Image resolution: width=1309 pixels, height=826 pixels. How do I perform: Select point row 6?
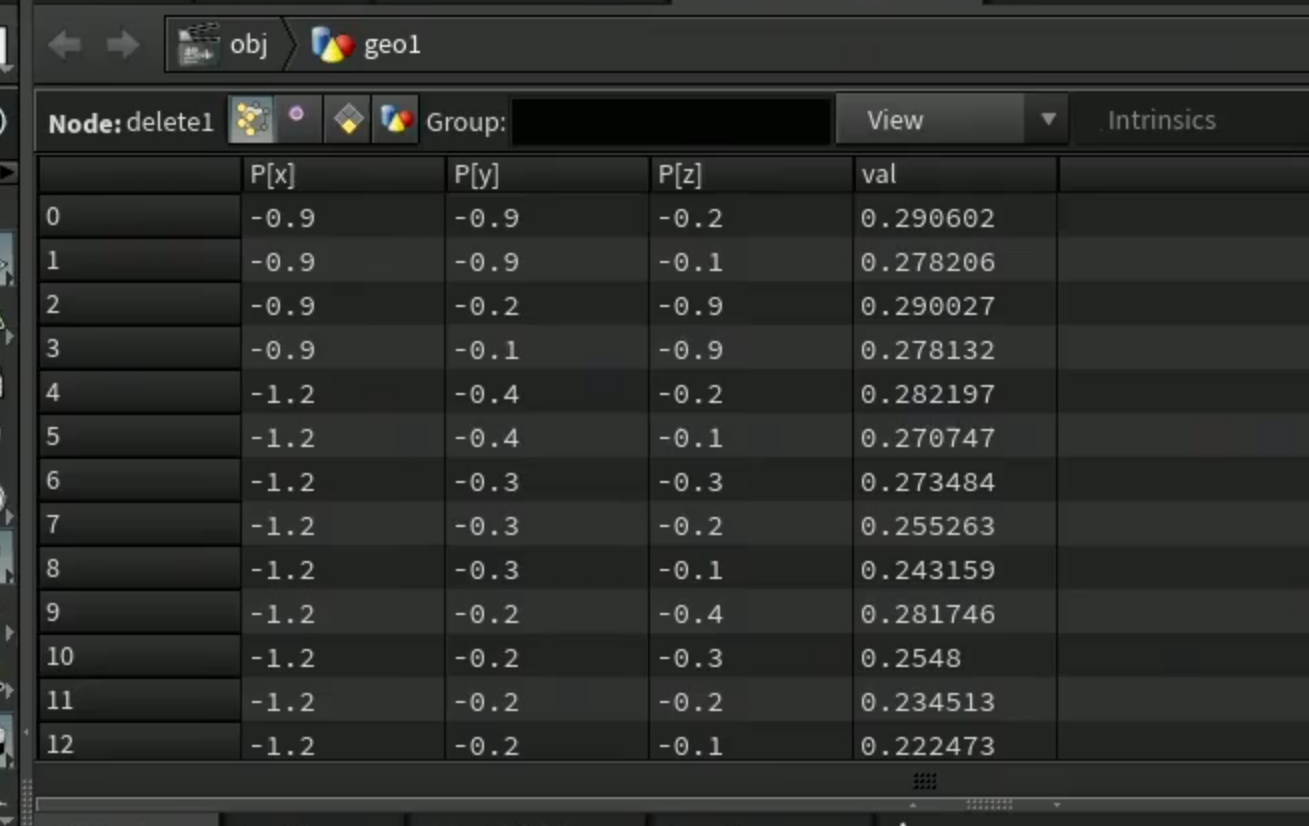point(139,481)
